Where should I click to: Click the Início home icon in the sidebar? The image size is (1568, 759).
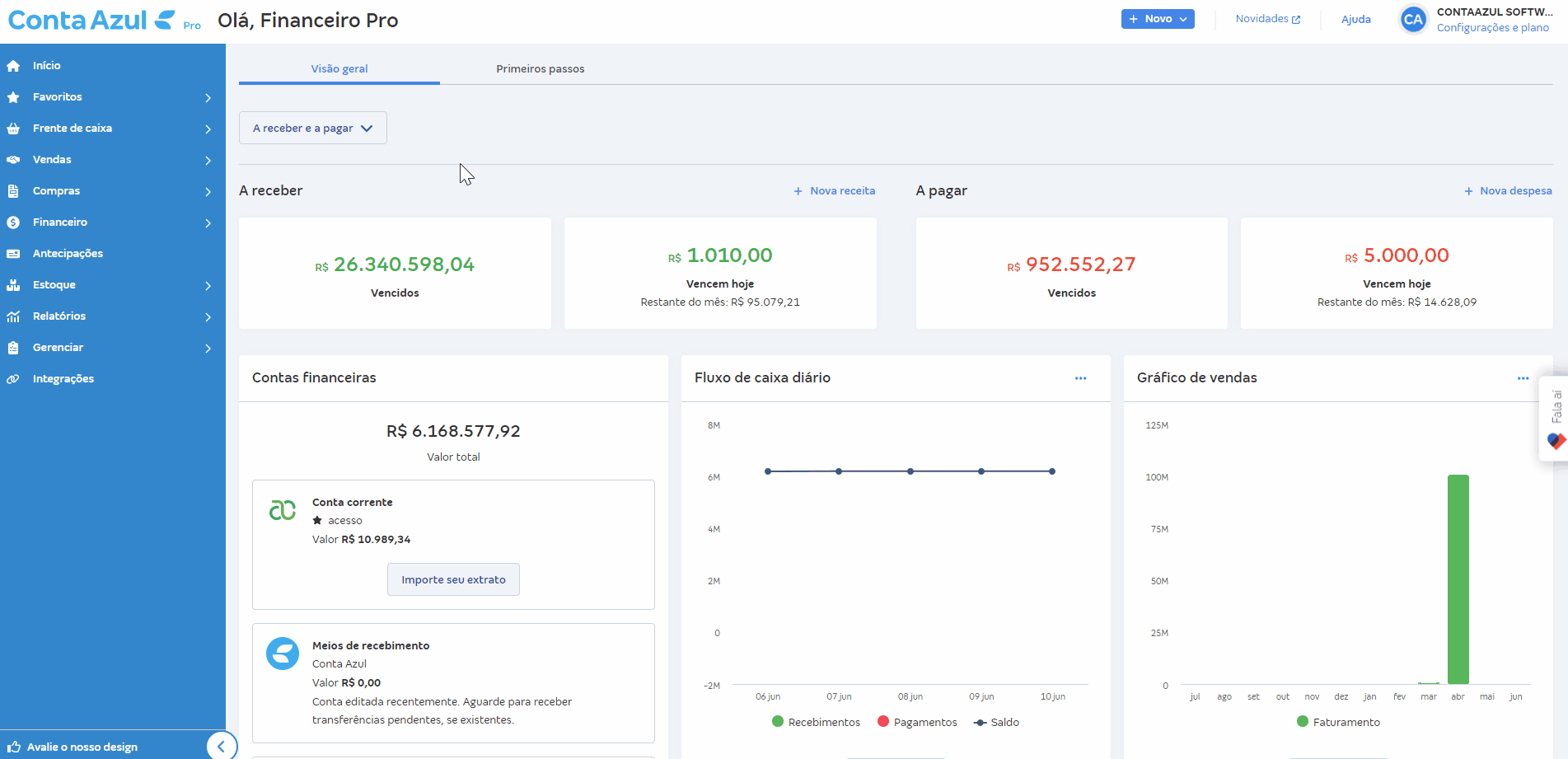(x=13, y=66)
